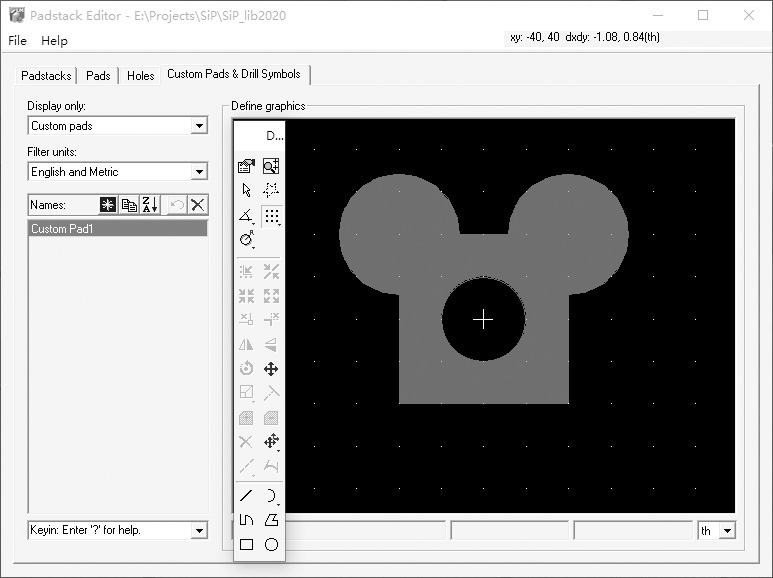The image size is (773, 578).
Task: Delete entry with the X icon
Action: click(x=198, y=204)
